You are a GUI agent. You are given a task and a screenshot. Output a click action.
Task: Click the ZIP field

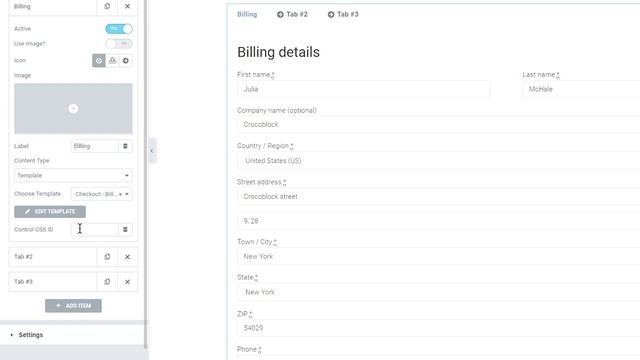438,328
